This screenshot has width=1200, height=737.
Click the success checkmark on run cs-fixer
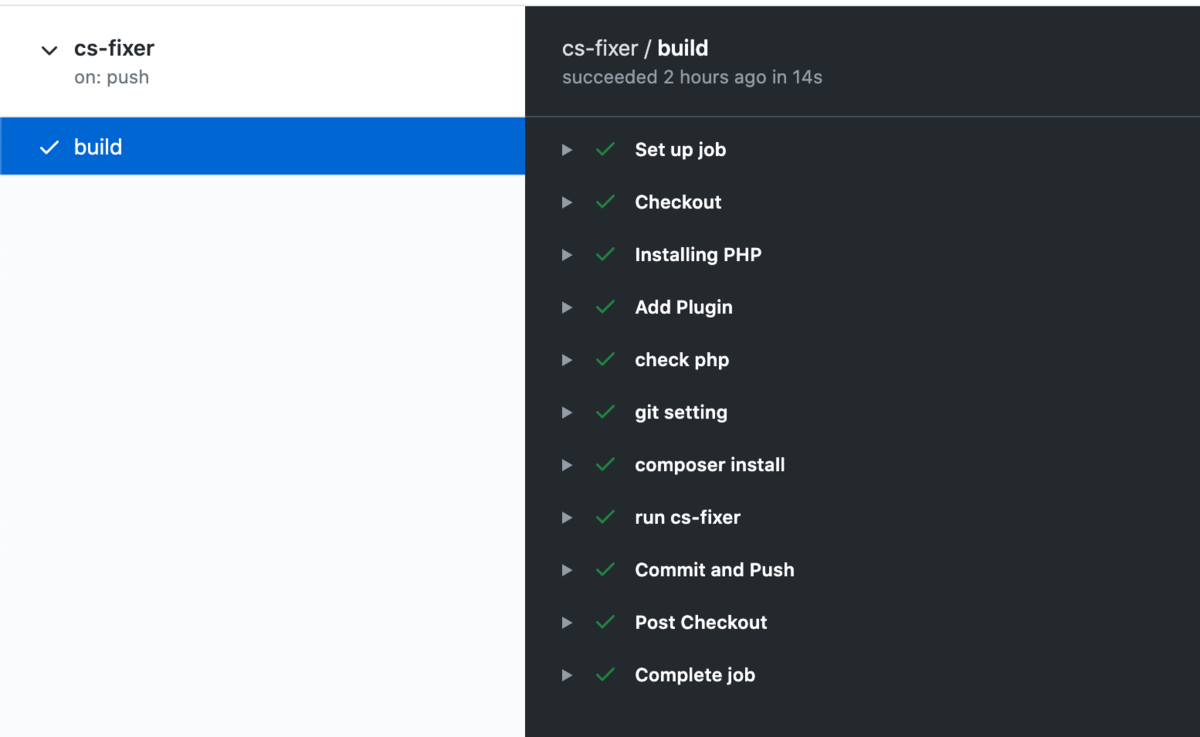pos(605,517)
